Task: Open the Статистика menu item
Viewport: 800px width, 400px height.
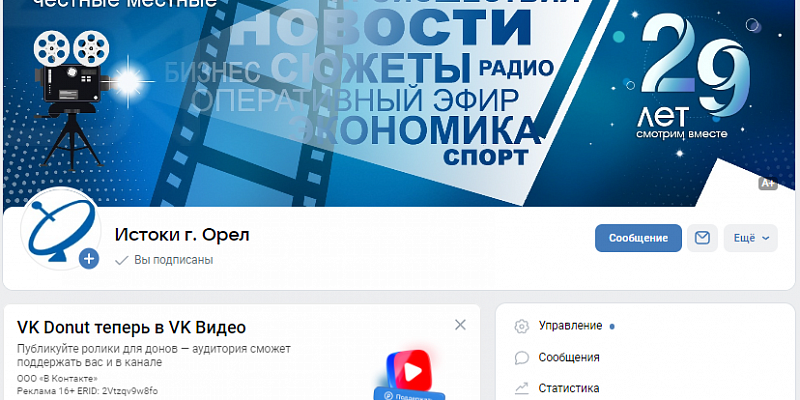Action: pyautogui.click(x=569, y=388)
